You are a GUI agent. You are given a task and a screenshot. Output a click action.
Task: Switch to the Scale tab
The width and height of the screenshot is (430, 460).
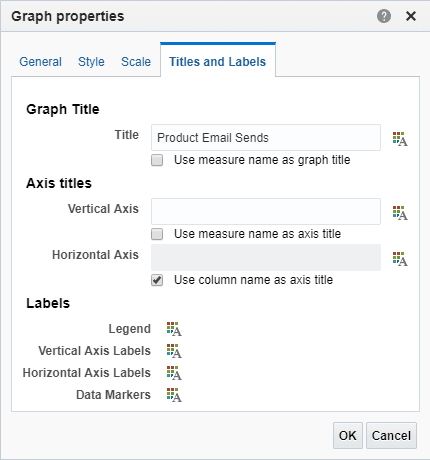point(136,62)
